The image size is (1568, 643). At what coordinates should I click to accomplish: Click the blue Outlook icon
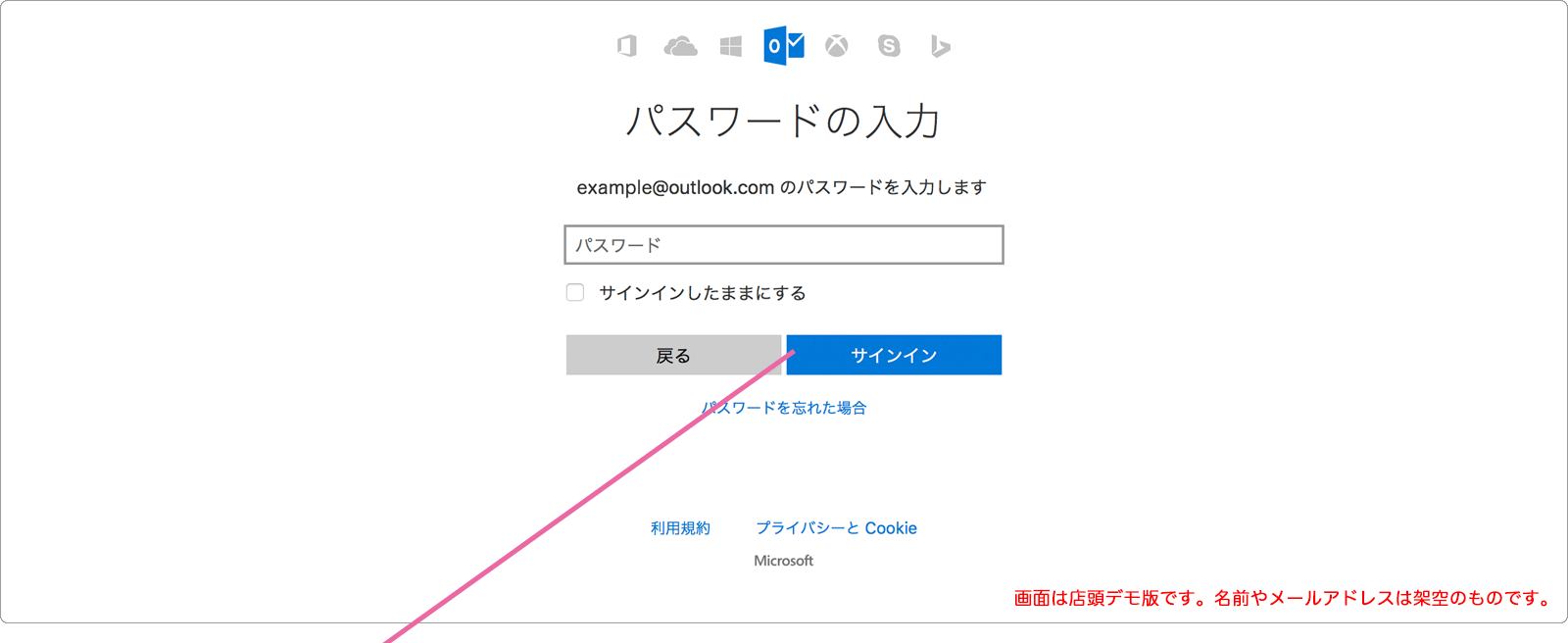click(x=784, y=46)
